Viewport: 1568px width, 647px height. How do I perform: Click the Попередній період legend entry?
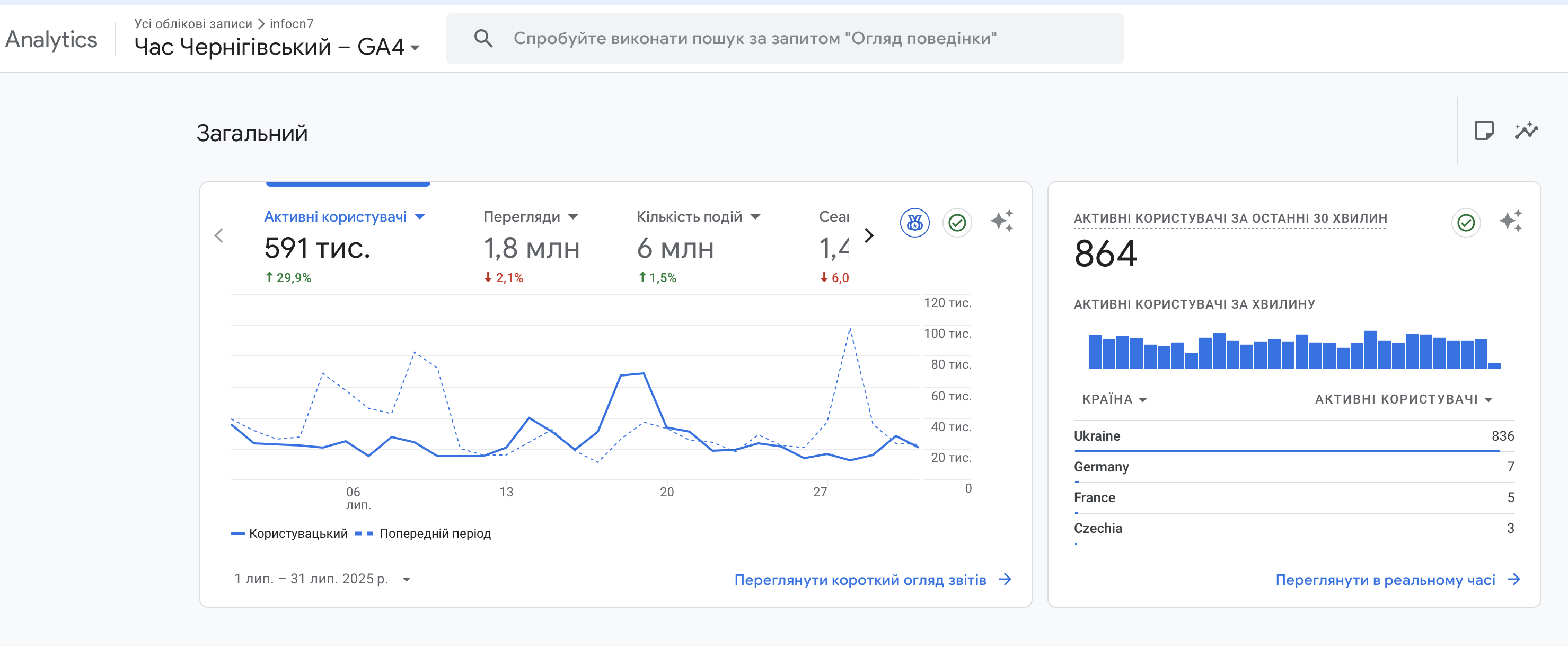pos(423,534)
